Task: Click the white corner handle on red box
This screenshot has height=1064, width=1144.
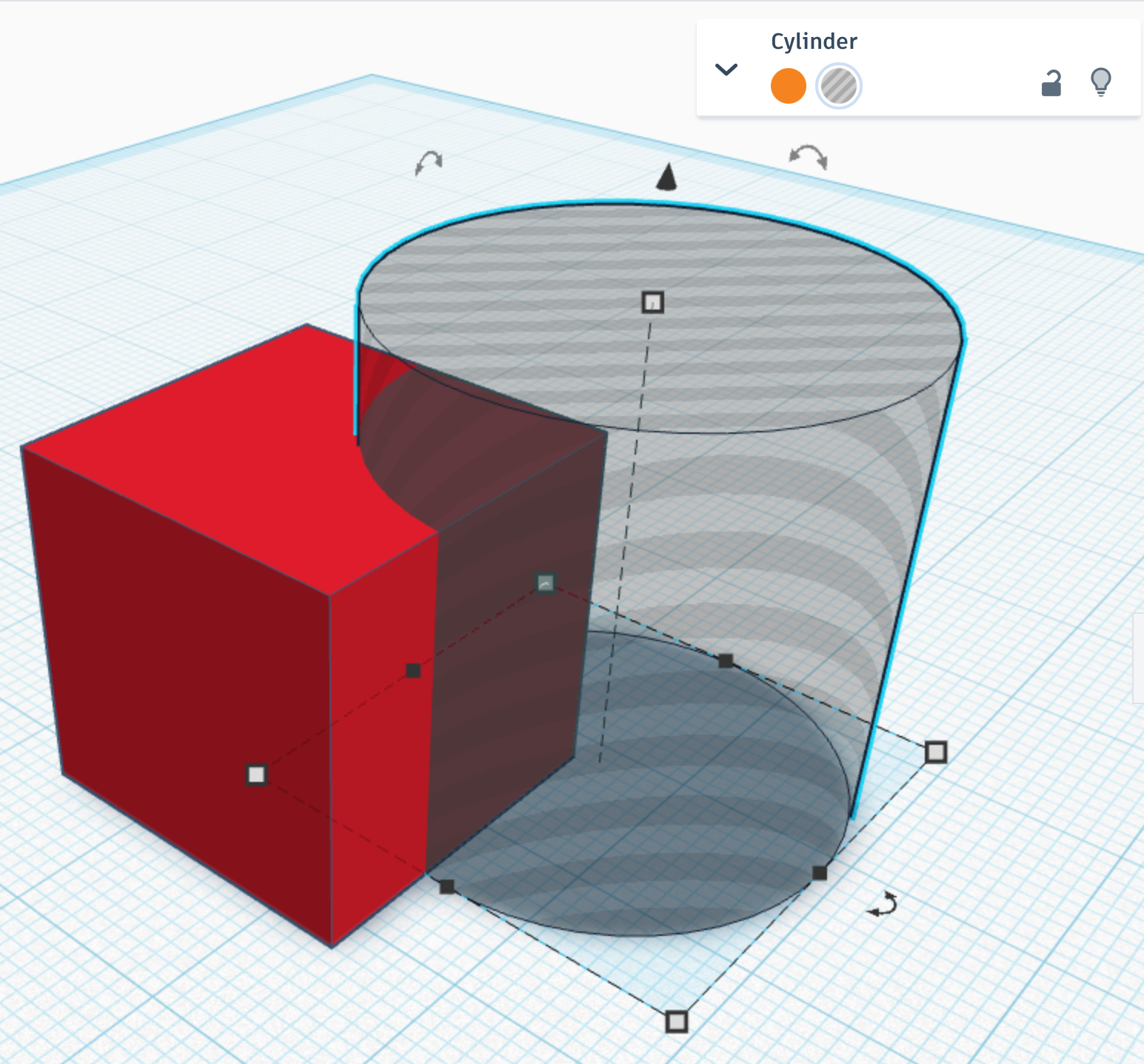Action: 256,774
